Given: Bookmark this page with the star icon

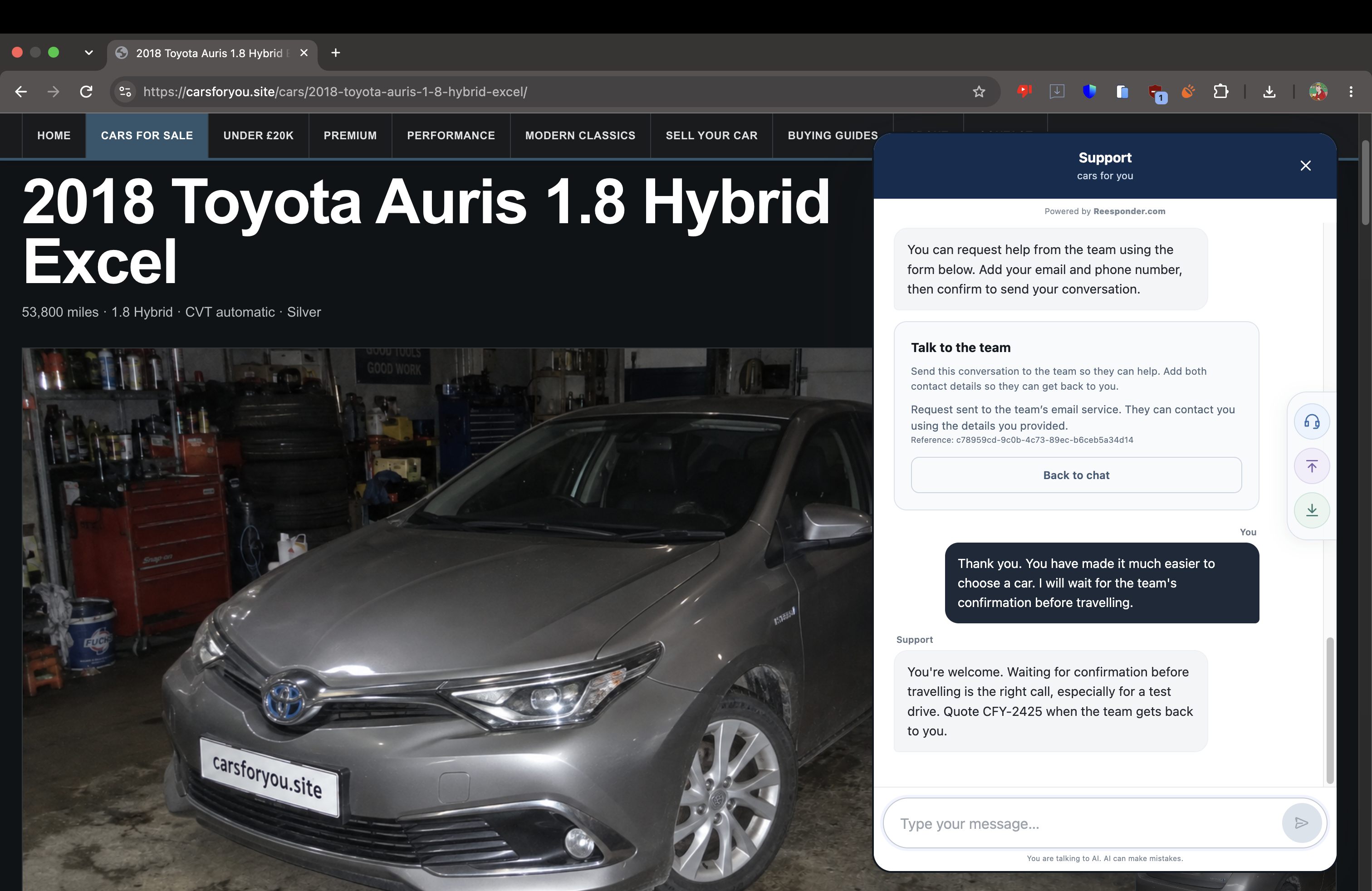Looking at the screenshot, I should tap(979, 92).
